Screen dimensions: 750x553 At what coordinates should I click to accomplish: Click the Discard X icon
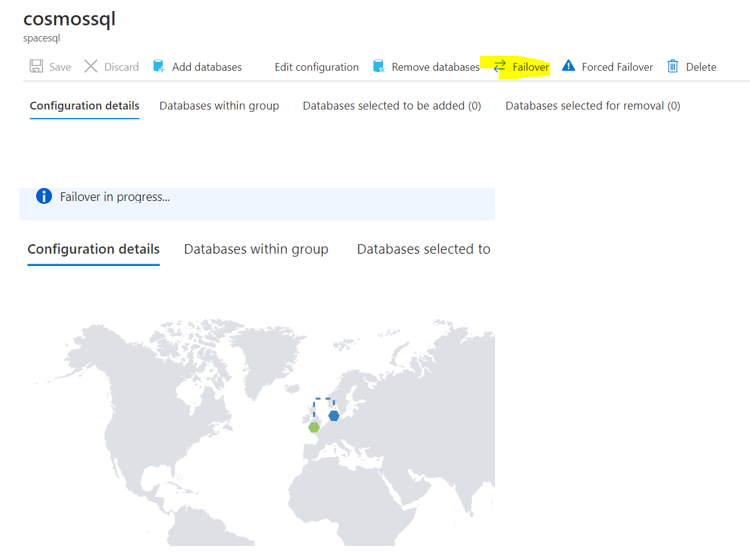(x=91, y=67)
